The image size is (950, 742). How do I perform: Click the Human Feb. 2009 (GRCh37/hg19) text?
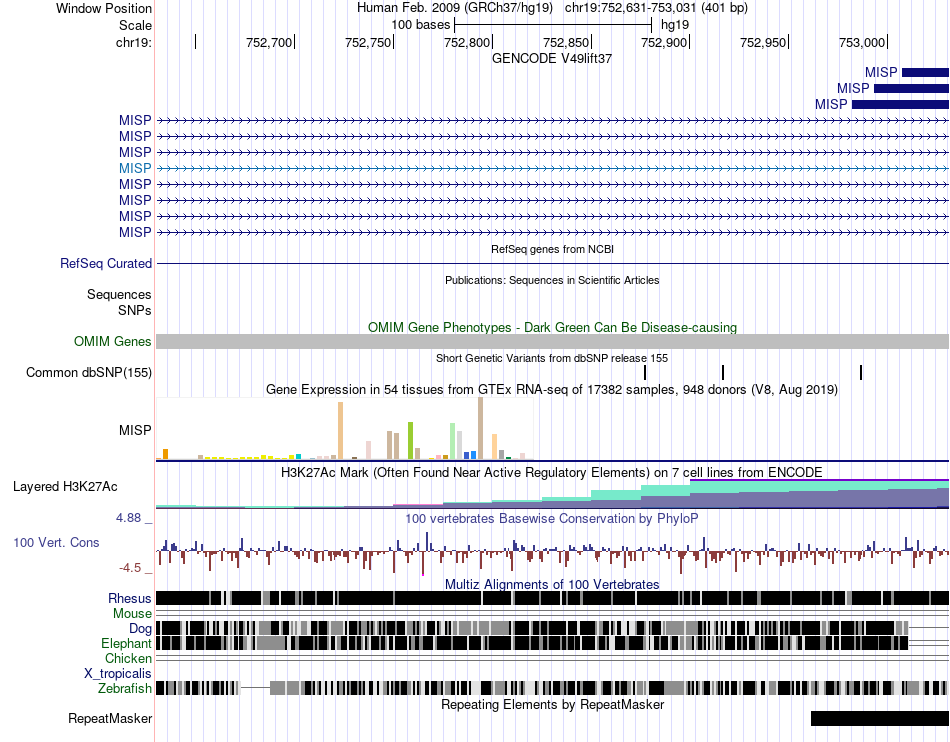point(454,8)
